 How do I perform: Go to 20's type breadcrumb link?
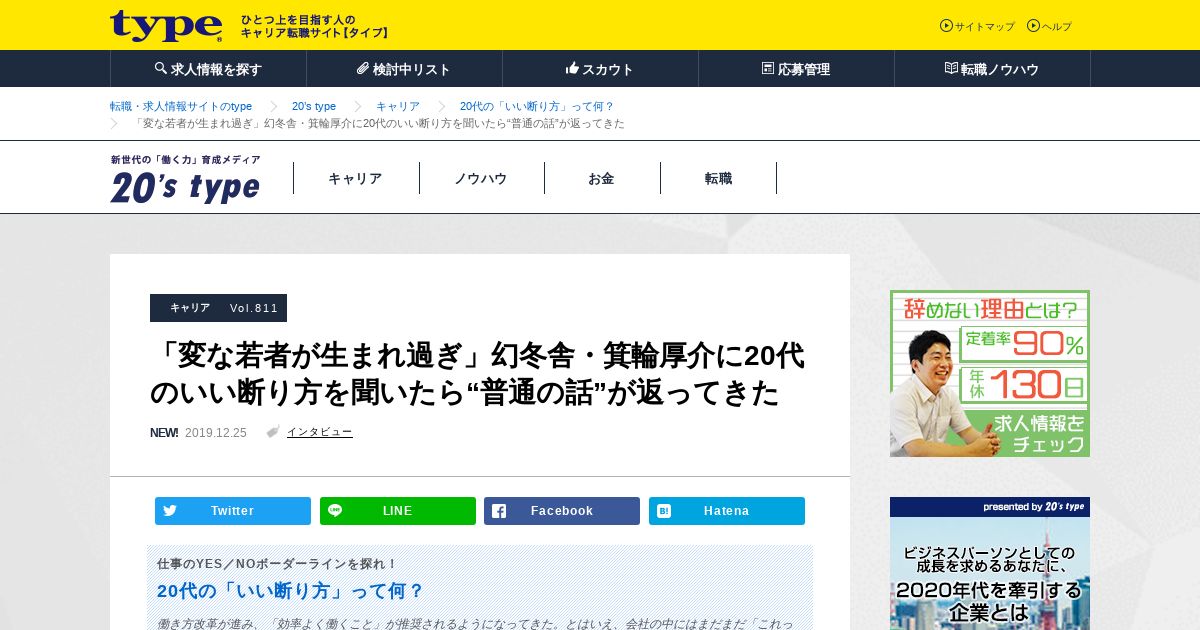click(x=314, y=106)
